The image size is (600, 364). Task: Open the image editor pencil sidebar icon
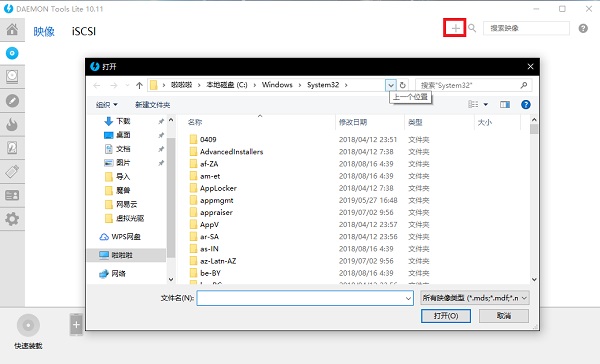point(12,101)
